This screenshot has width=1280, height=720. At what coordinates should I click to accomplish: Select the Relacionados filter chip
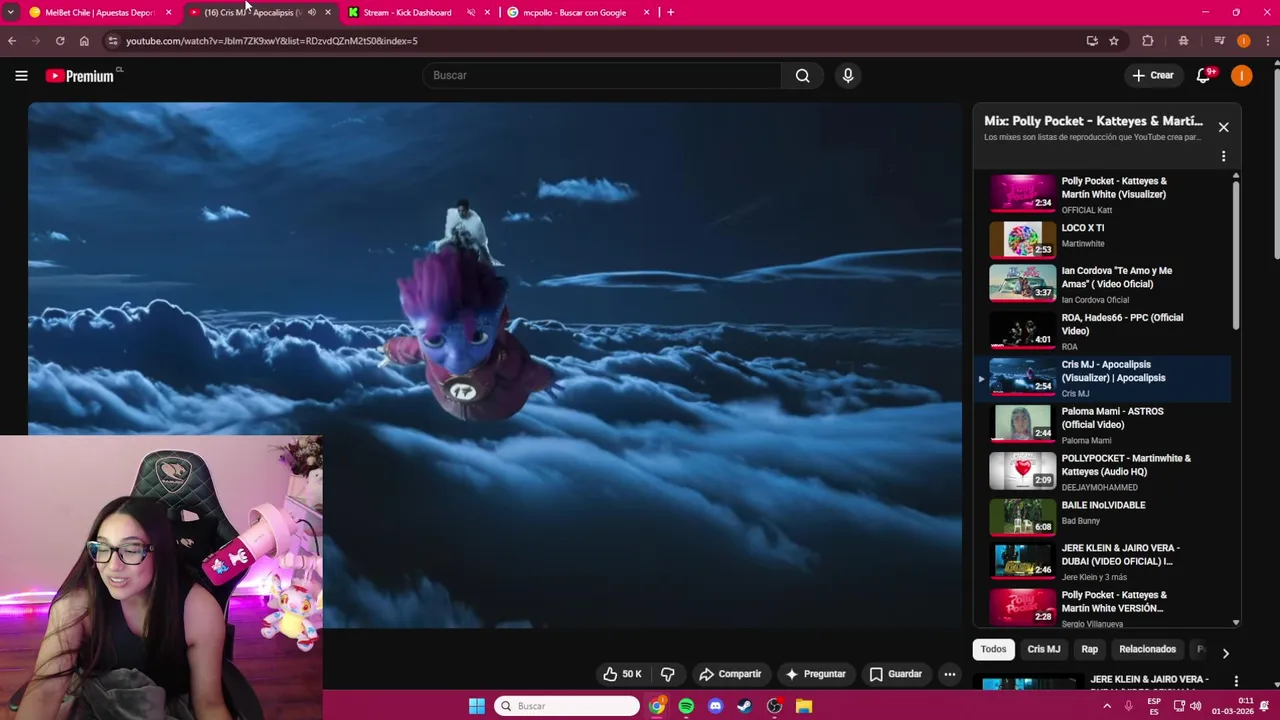[1147, 649]
